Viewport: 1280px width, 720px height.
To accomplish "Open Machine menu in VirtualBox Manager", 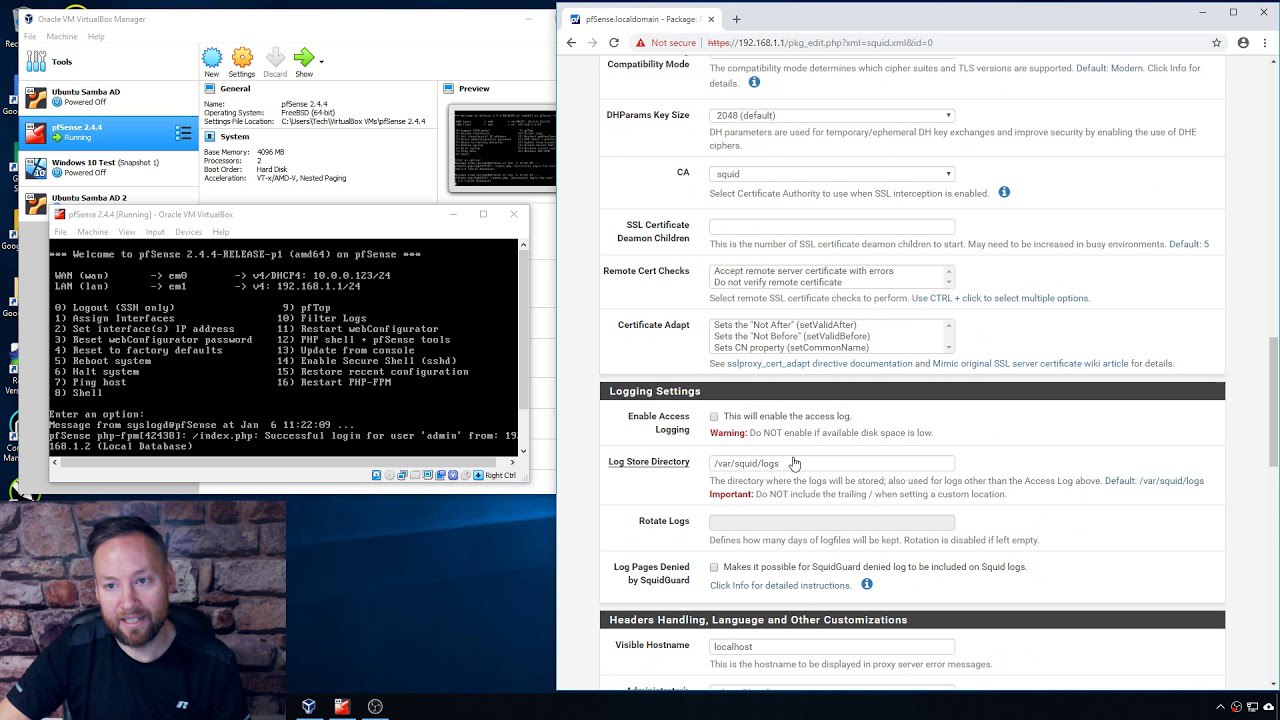I will point(61,36).
